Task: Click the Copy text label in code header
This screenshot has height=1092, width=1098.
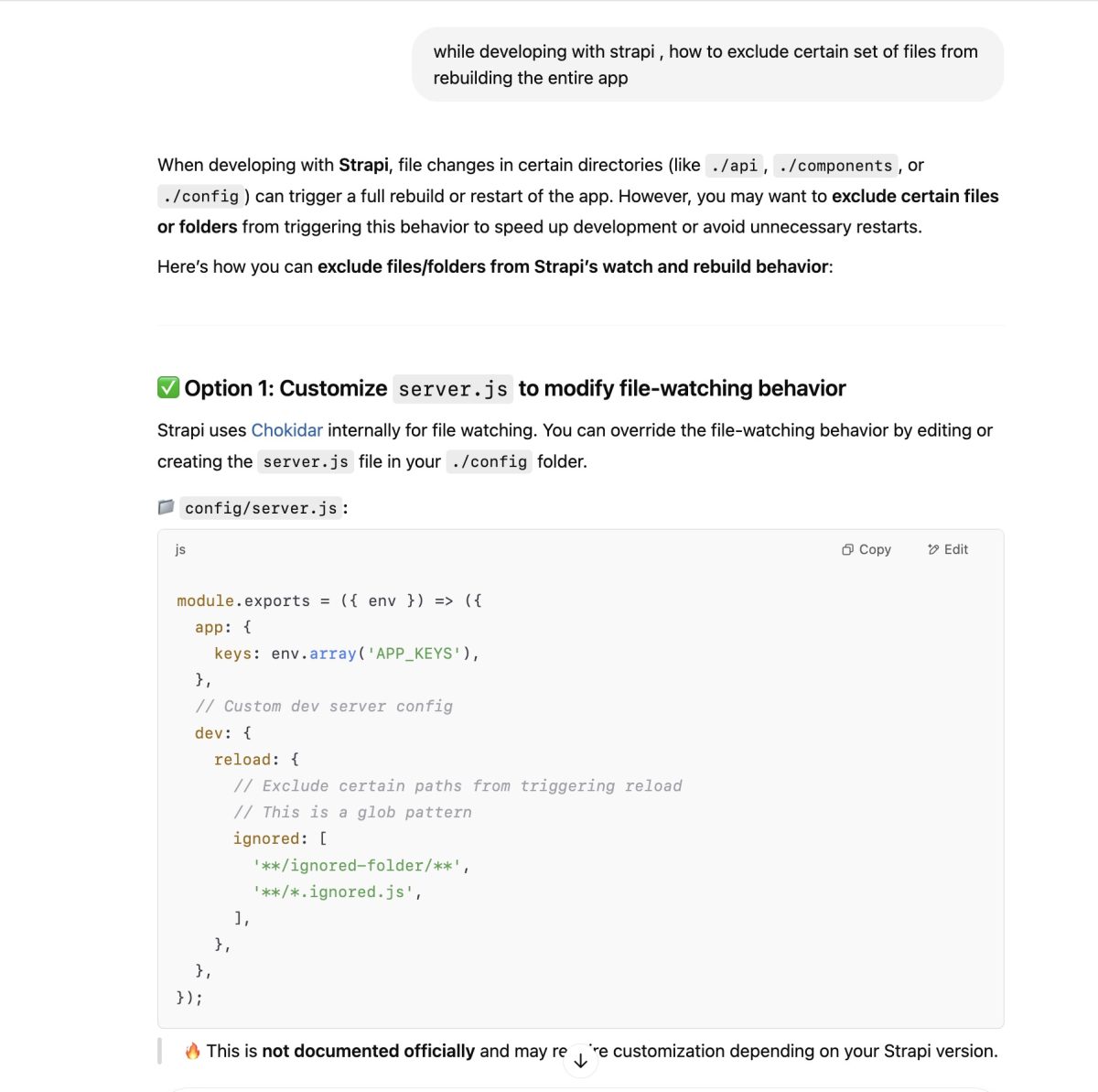Action: (x=875, y=549)
